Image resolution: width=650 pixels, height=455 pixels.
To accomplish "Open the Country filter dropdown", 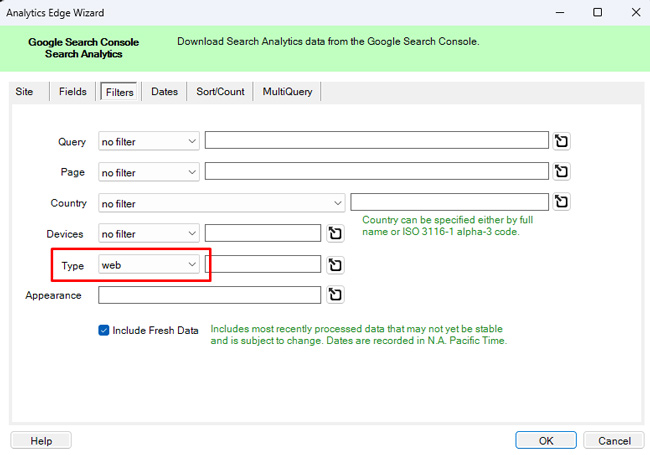I will click(221, 204).
